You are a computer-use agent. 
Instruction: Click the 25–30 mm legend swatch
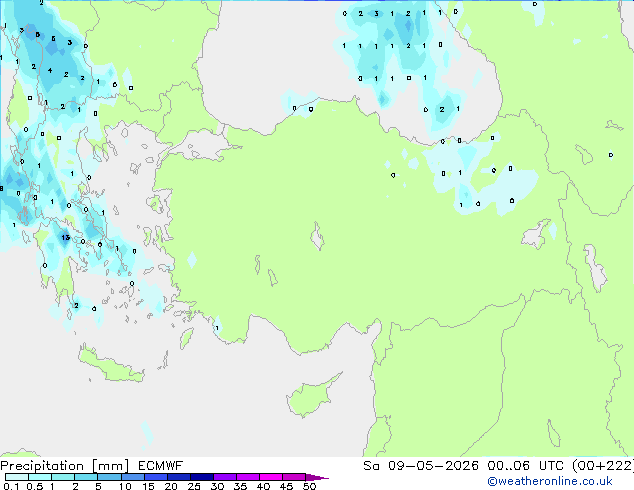point(202,477)
